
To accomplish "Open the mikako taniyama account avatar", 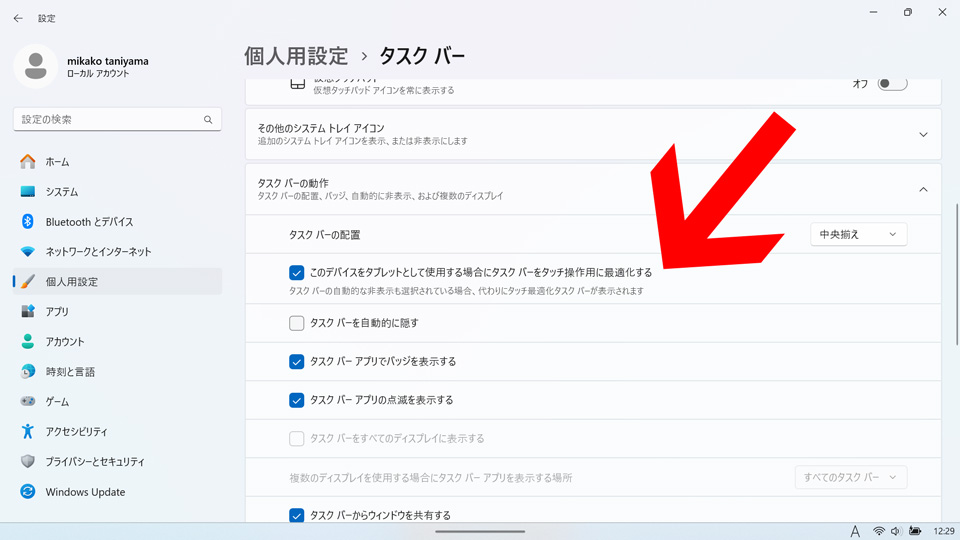I will coord(36,66).
